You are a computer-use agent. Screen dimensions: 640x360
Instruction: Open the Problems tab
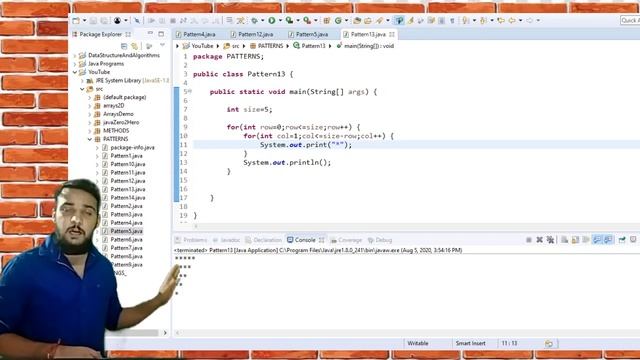click(x=191, y=240)
